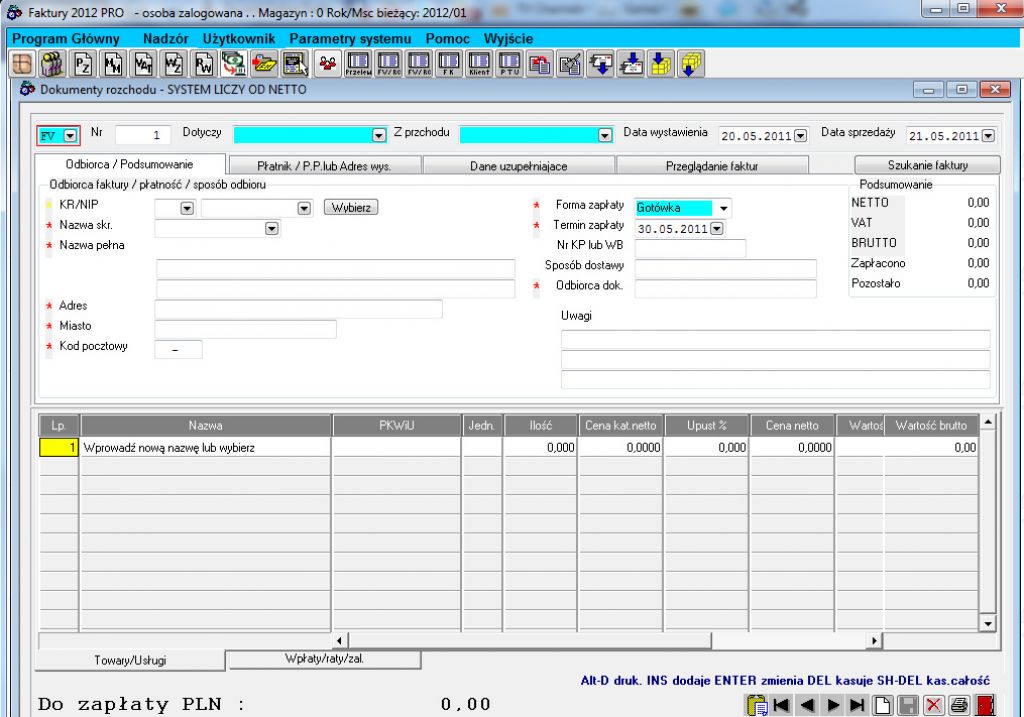Screen dimensions: 1024x717
Task: Print the document with printer icon
Action: click(x=959, y=705)
